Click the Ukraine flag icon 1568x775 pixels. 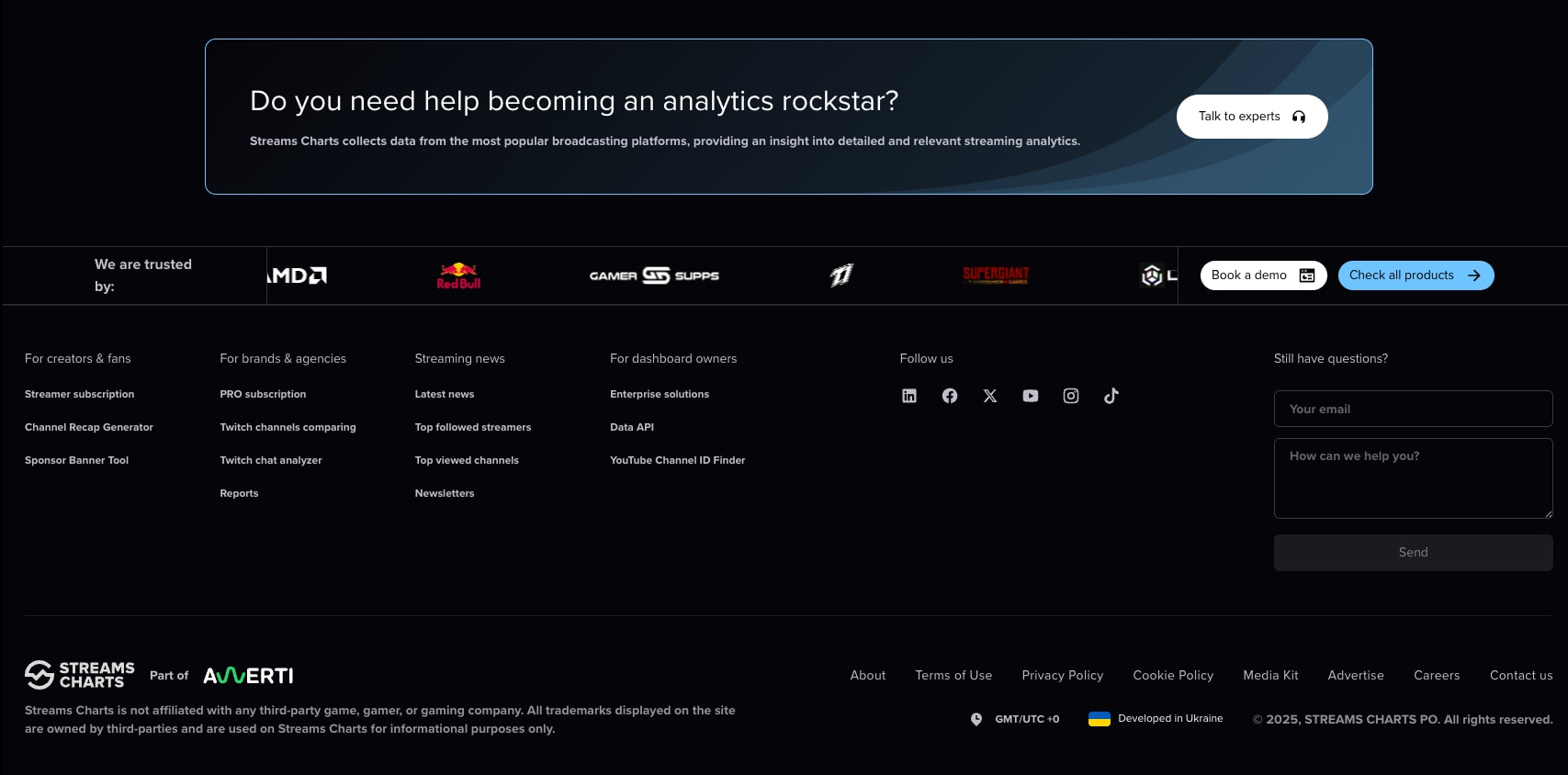click(1100, 719)
